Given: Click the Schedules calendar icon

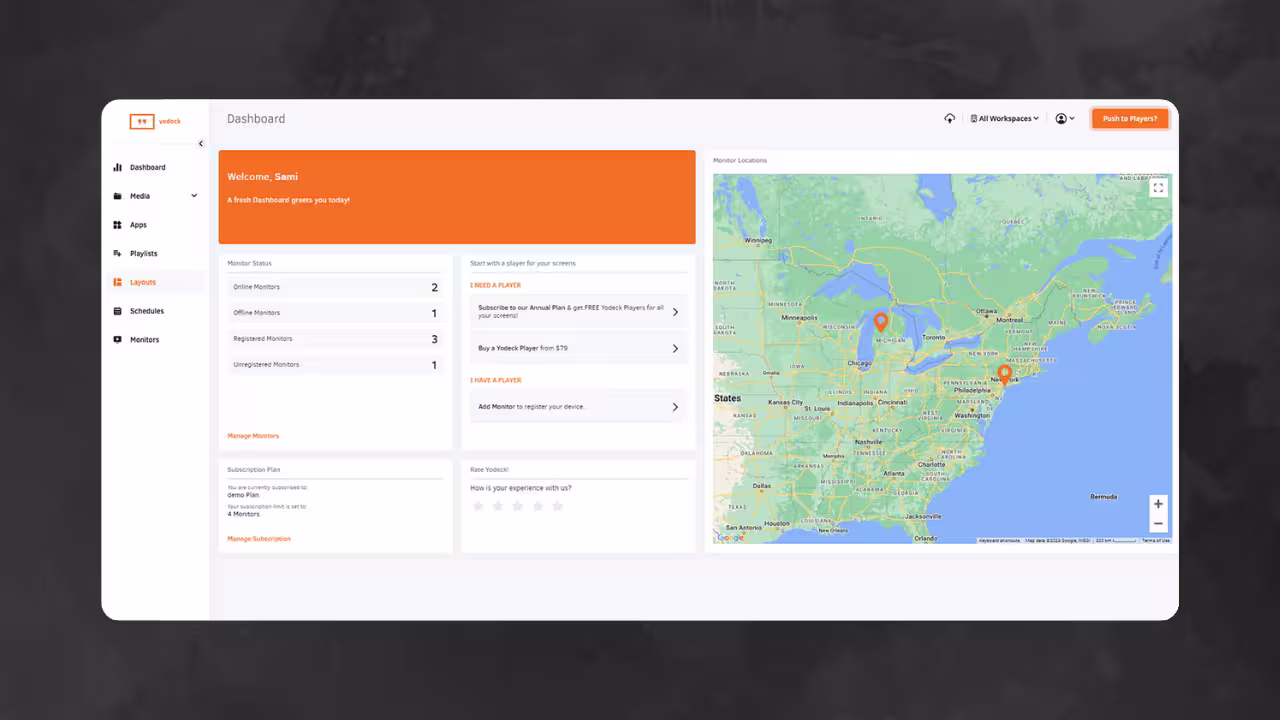Looking at the screenshot, I should [x=117, y=311].
